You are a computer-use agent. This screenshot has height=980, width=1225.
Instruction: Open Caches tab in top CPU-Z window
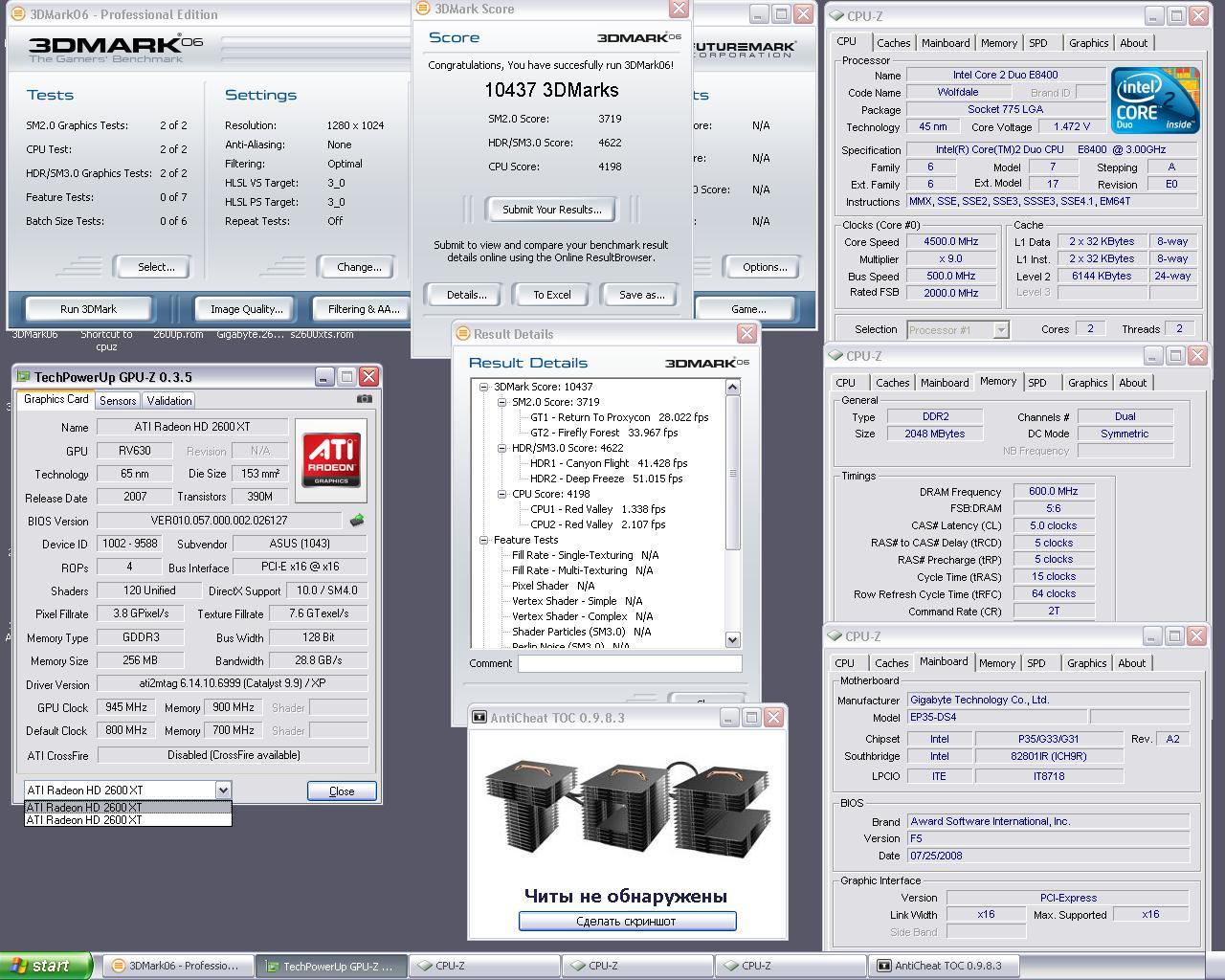click(x=893, y=43)
